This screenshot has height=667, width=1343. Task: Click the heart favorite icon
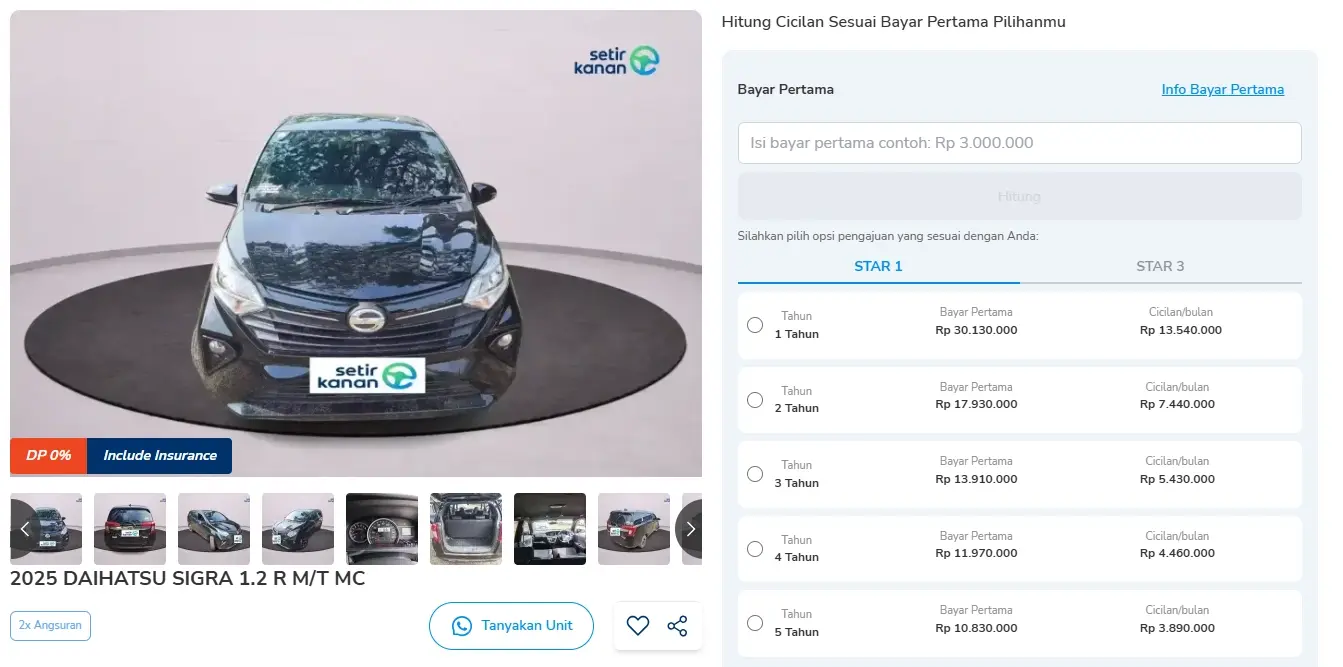point(638,626)
